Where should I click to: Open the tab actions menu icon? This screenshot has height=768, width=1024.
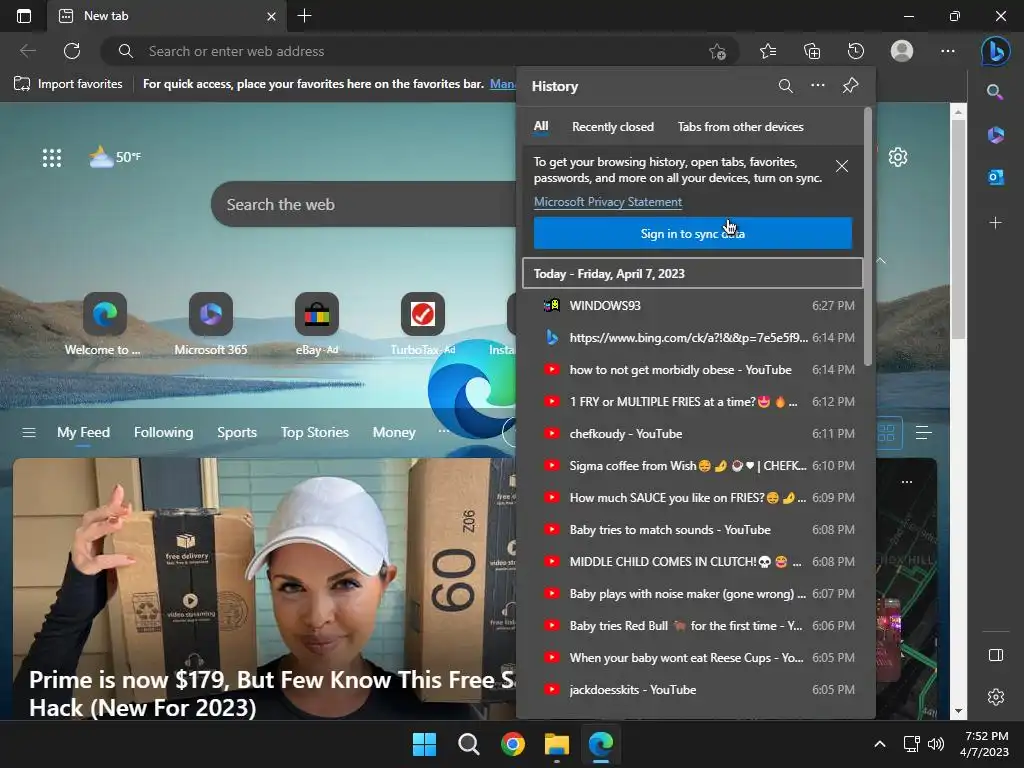[x=24, y=16]
